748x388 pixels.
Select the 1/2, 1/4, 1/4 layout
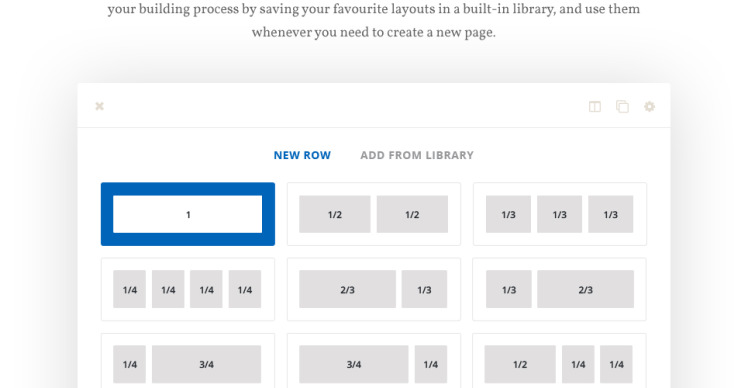[560, 361]
